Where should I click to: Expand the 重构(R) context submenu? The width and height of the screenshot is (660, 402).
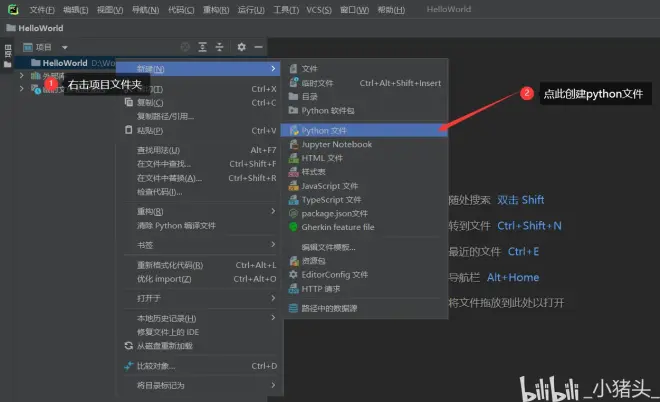pyautogui.click(x=200, y=211)
